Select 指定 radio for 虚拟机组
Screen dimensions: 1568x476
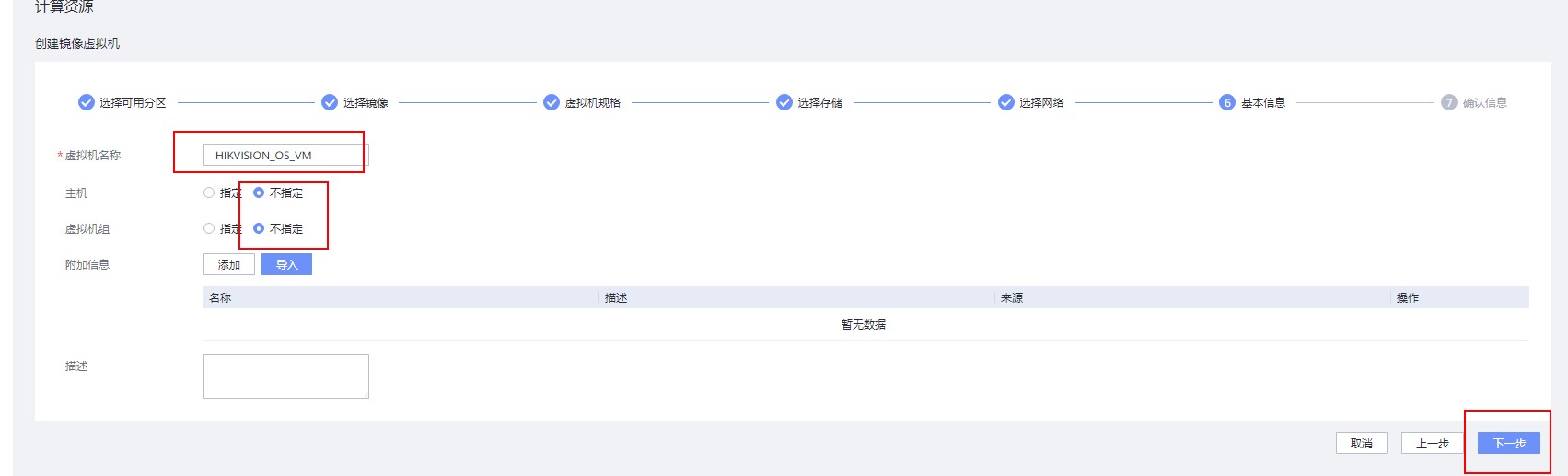pyautogui.click(x=209, y=228)
